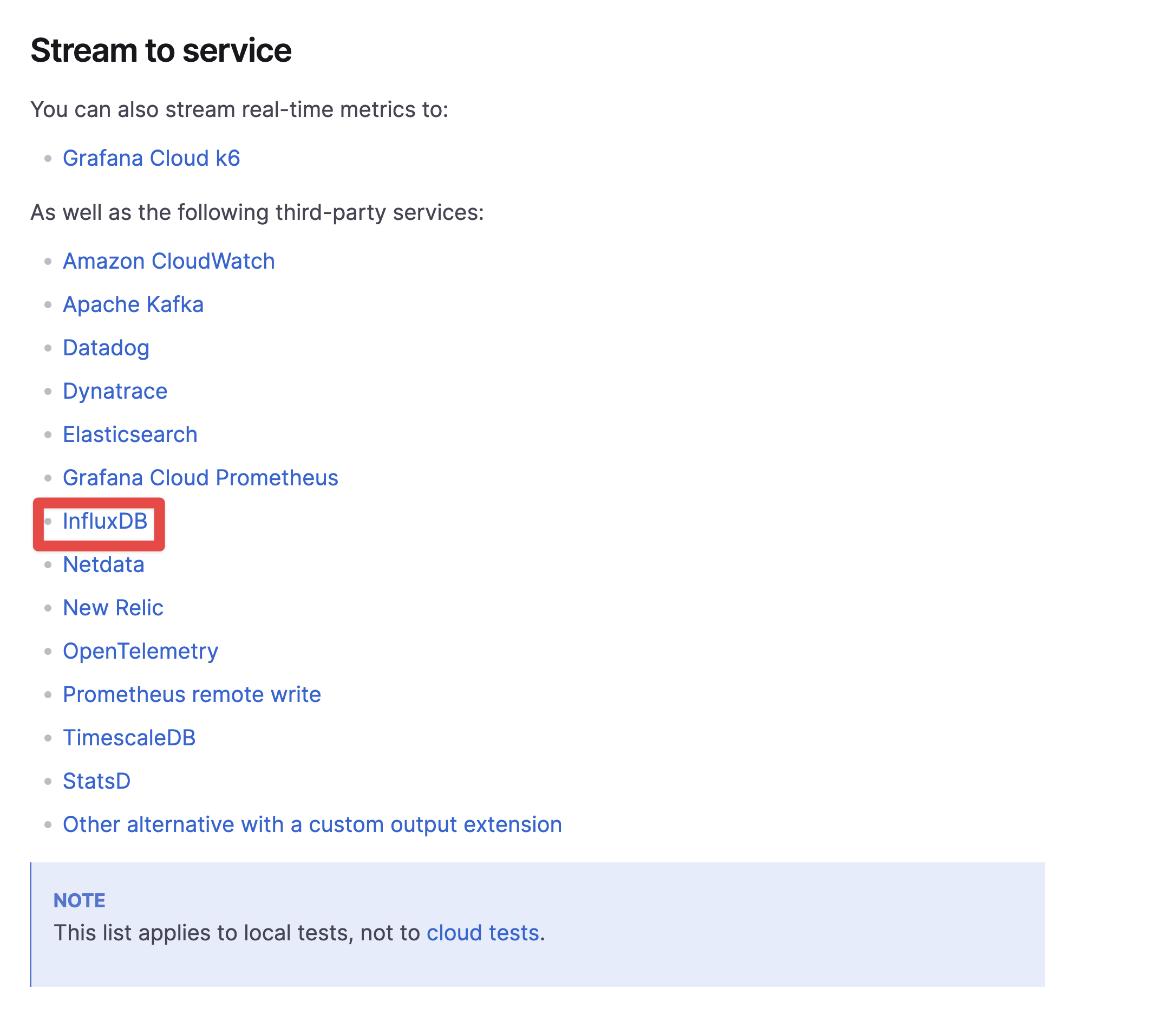Click the StatsD link
Image resolution: width=1176 pixels, height=1014 pixels.
(96, 781)
